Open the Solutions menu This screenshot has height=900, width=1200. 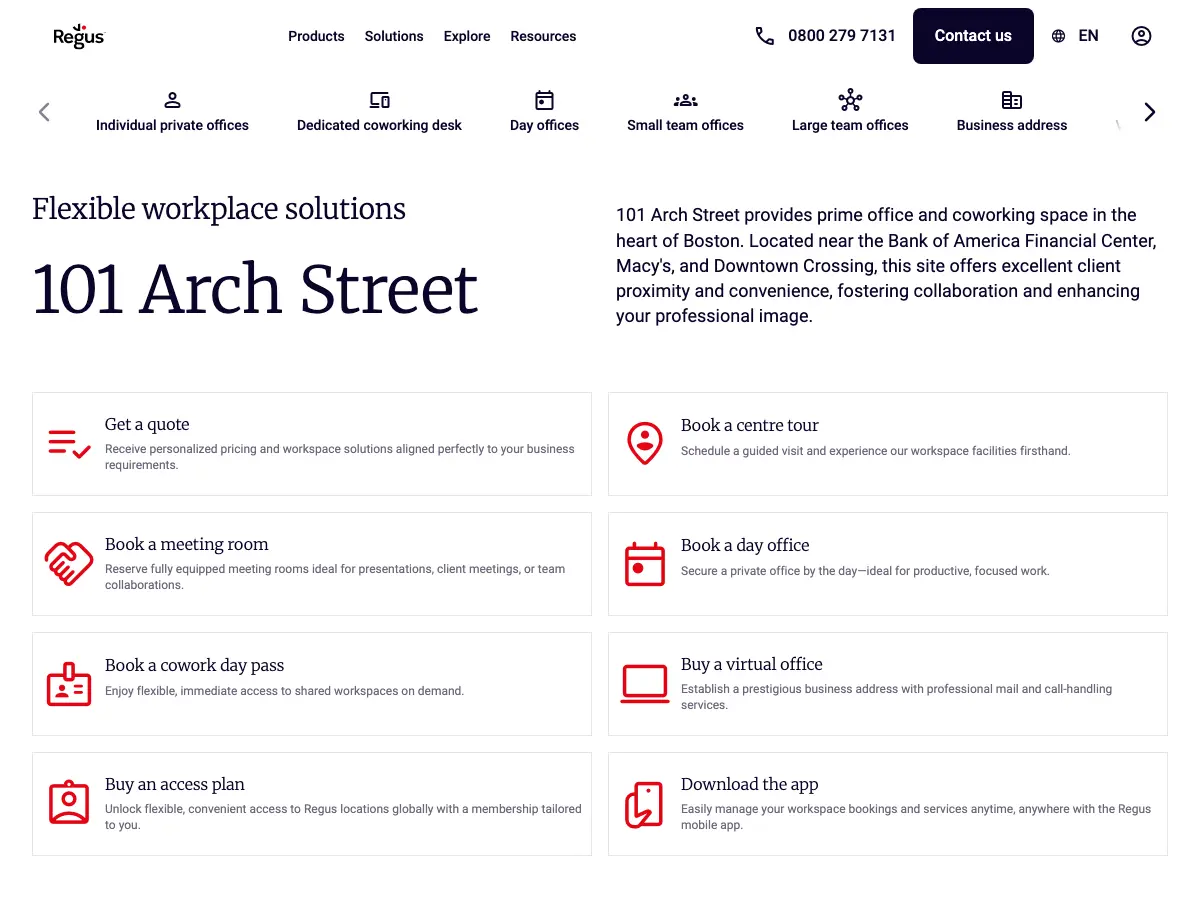click(x=394, y=36)
